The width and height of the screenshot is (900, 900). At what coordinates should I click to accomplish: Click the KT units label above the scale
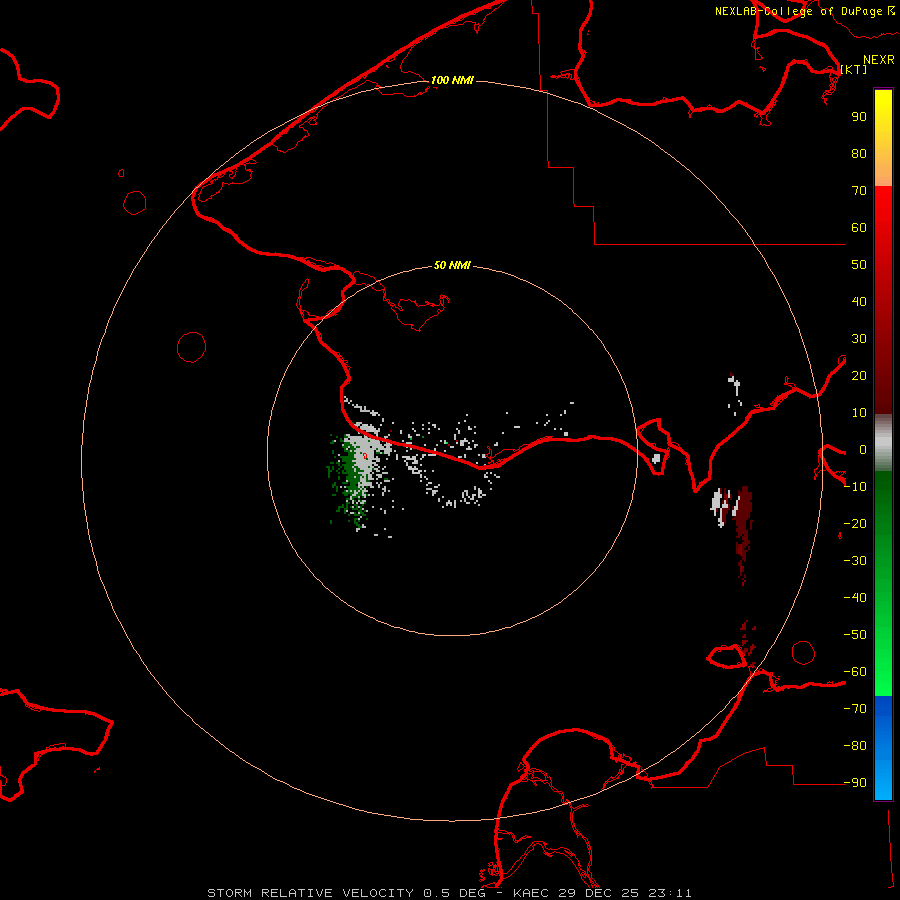(x=853, y=69)
